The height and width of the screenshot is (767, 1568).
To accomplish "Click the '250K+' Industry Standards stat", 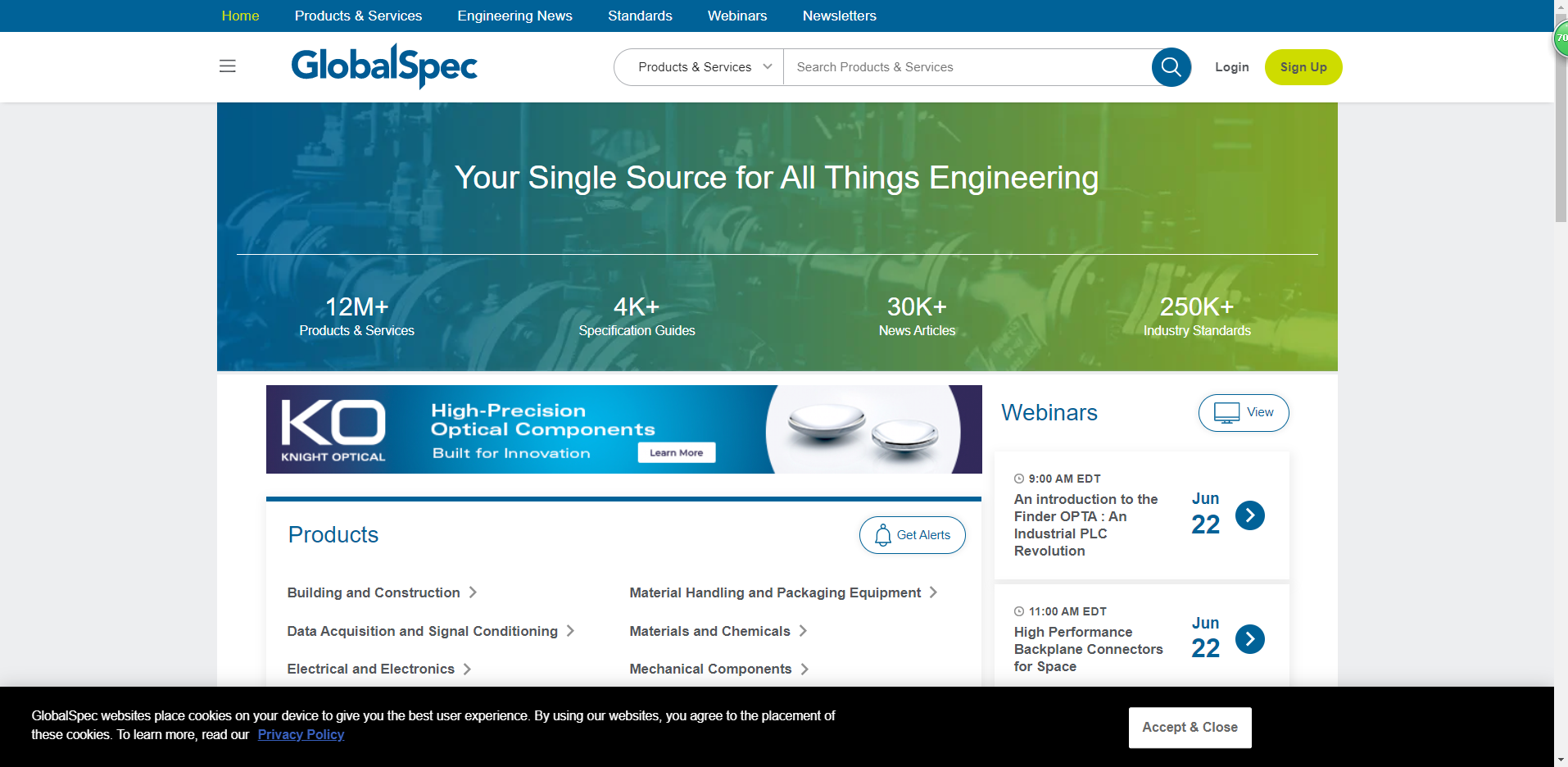I will (1197, 316).
